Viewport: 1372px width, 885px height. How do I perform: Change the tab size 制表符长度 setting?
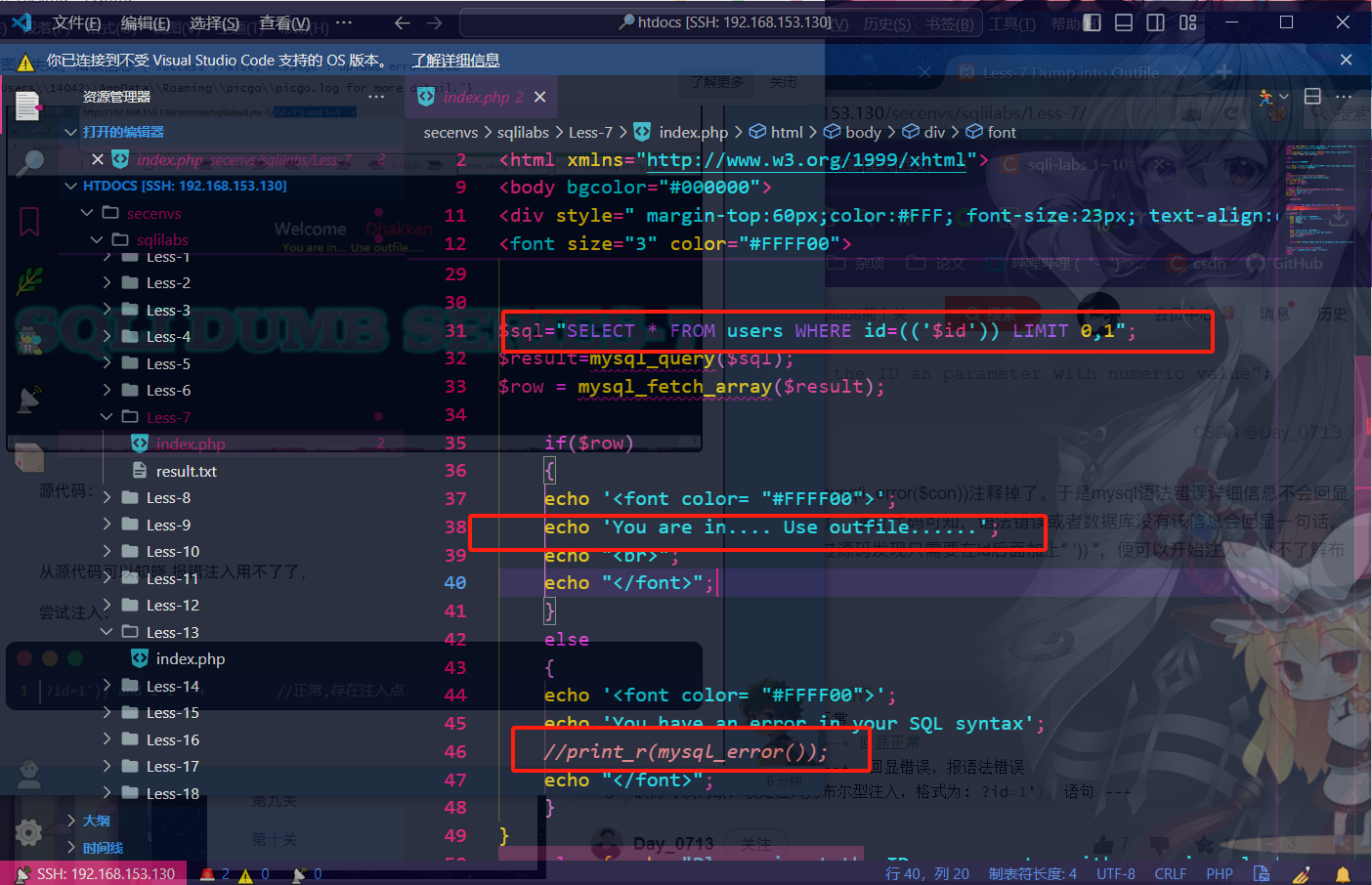(x=1032, y=874)
